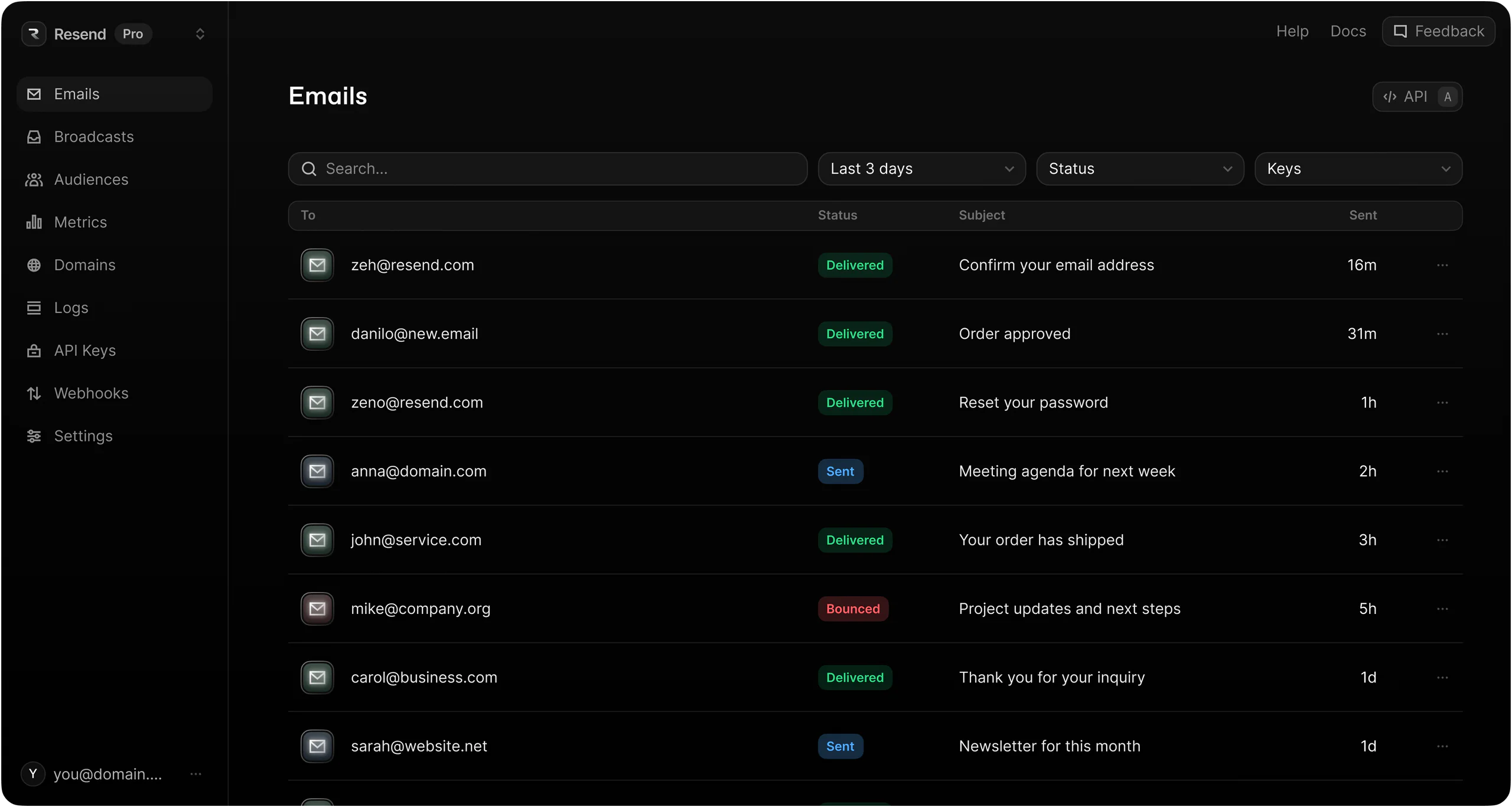Click the Resend logo icon
This screenshot has width=1512, height=807.
coord(34,34)
